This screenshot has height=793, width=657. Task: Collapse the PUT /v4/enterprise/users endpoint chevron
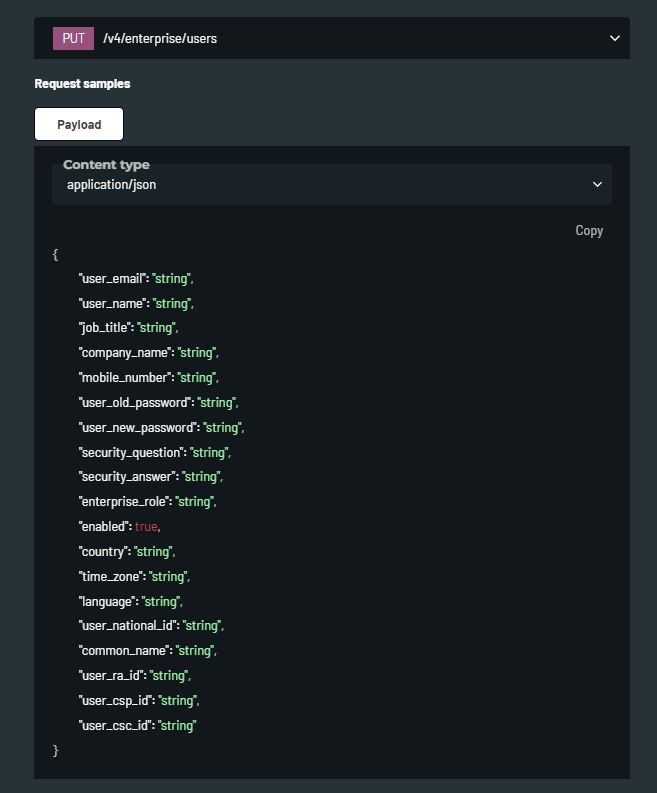click(614, 39)
